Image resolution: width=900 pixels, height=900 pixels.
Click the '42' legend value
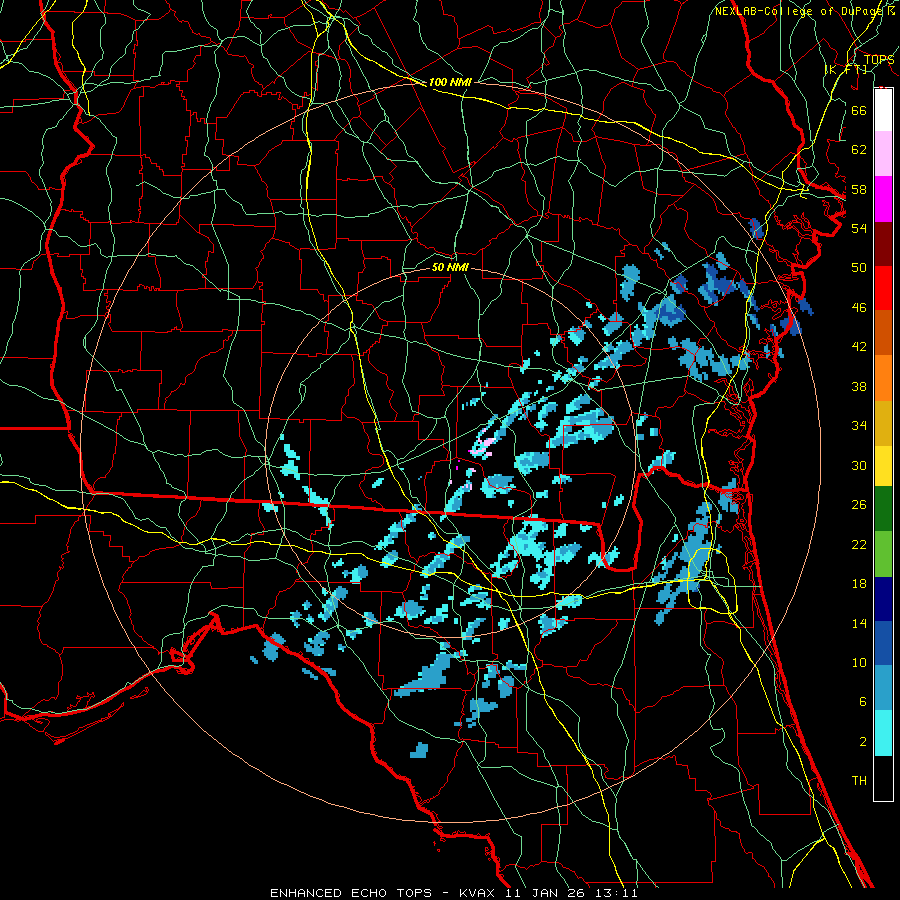859,347
